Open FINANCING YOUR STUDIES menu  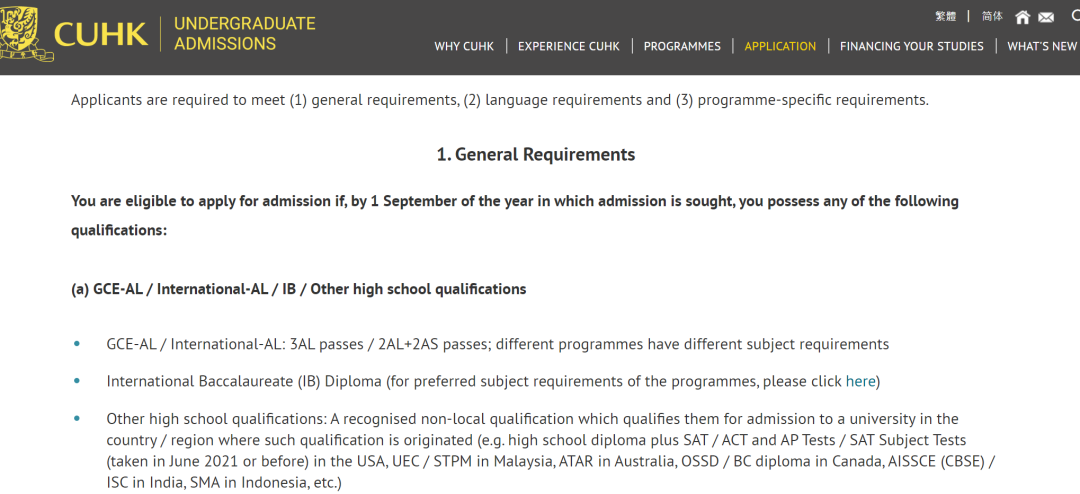coord(911,46)
